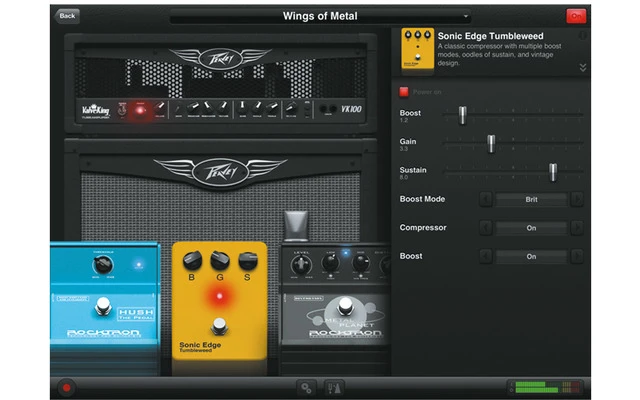Image resolution: width=640 pixels, height=400 pixels.
Task: Step the lower Boost On setting right
Action: pyautogui.click(x=577, y=256)
